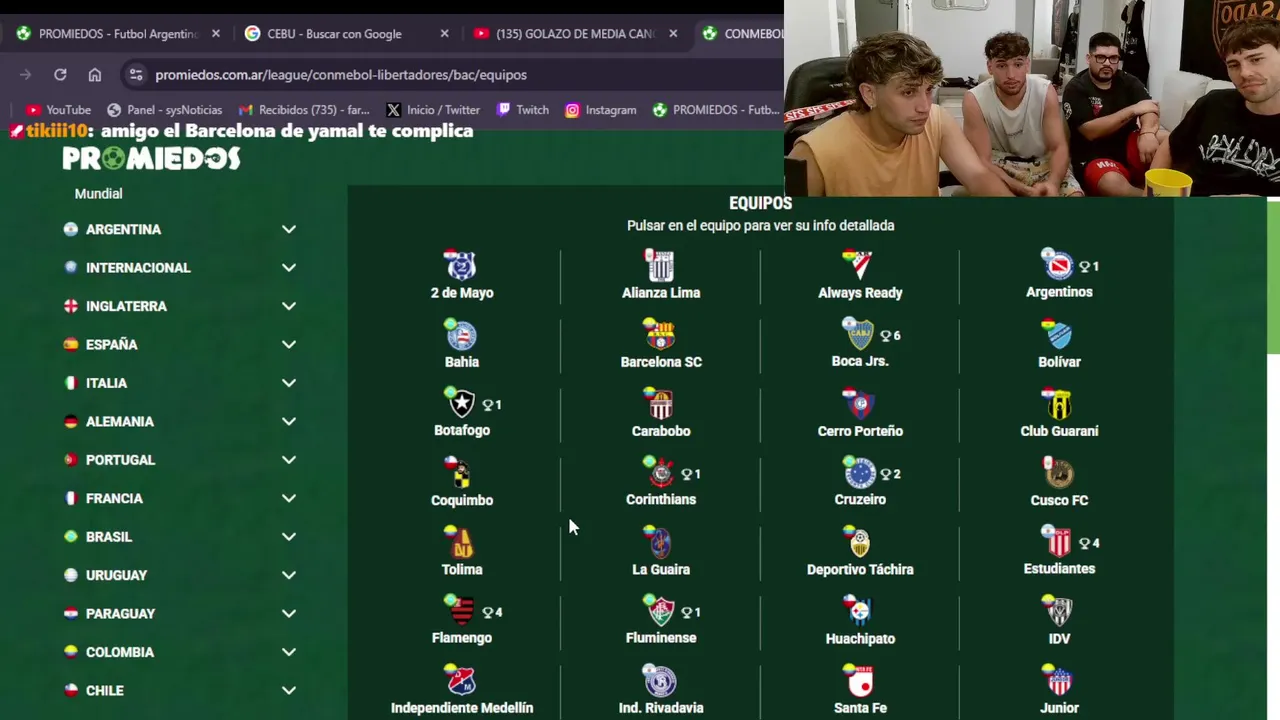Choose the Barcelona SC crest icon
1280x720 pixels.
tap(660, 335)
